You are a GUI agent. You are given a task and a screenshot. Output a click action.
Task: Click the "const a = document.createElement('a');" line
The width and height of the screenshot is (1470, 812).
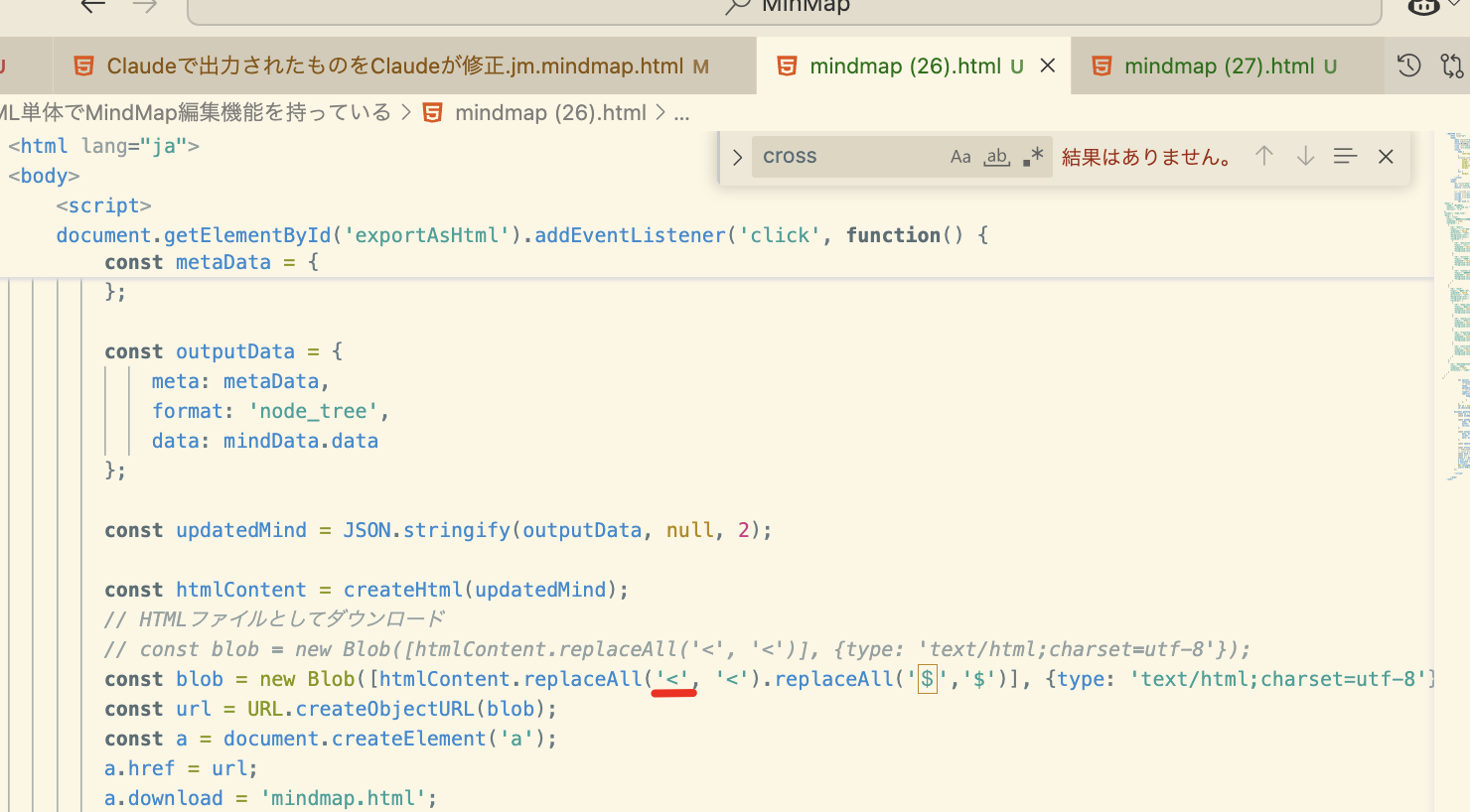[331, 739]
